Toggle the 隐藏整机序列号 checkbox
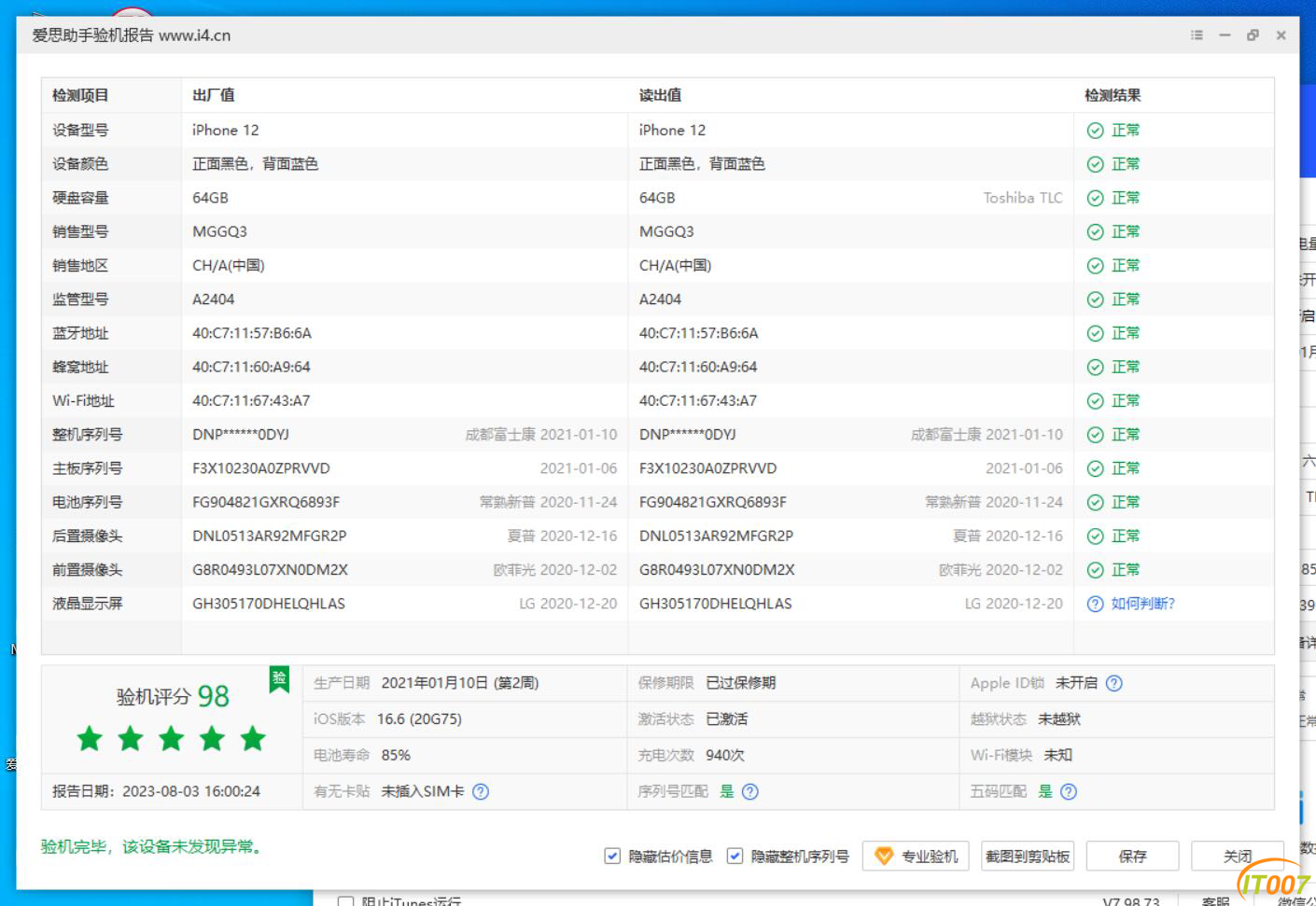The image size is (1316, 906). (x=735, y=856)
